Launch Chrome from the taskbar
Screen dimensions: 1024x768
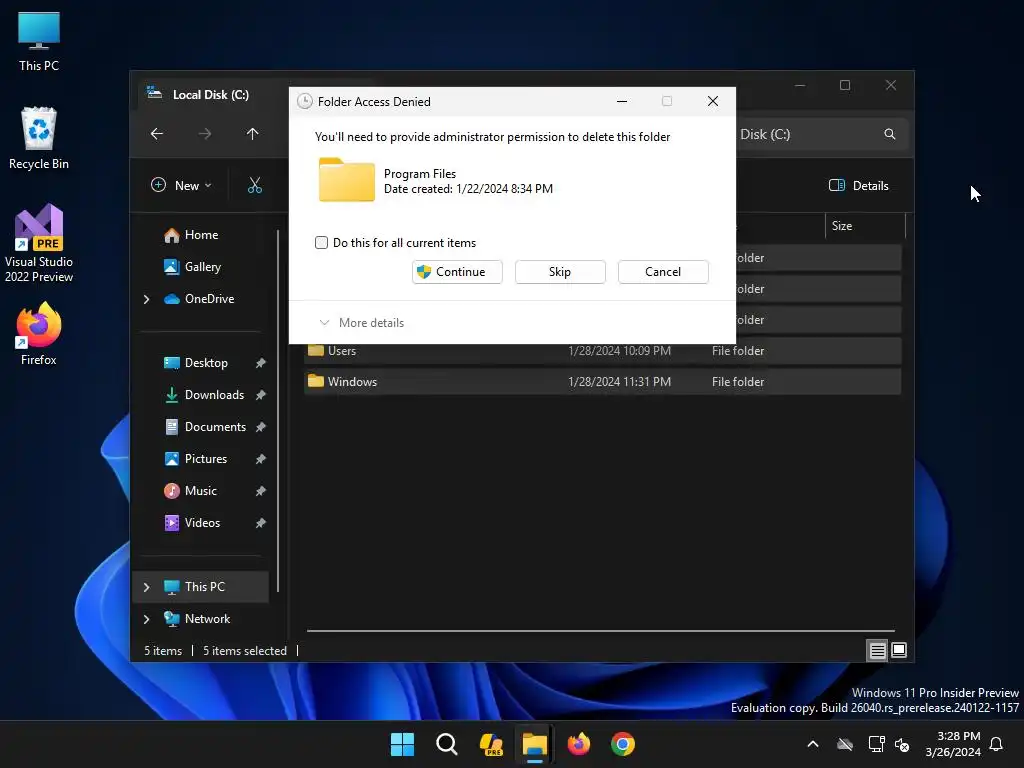[623, 744]
